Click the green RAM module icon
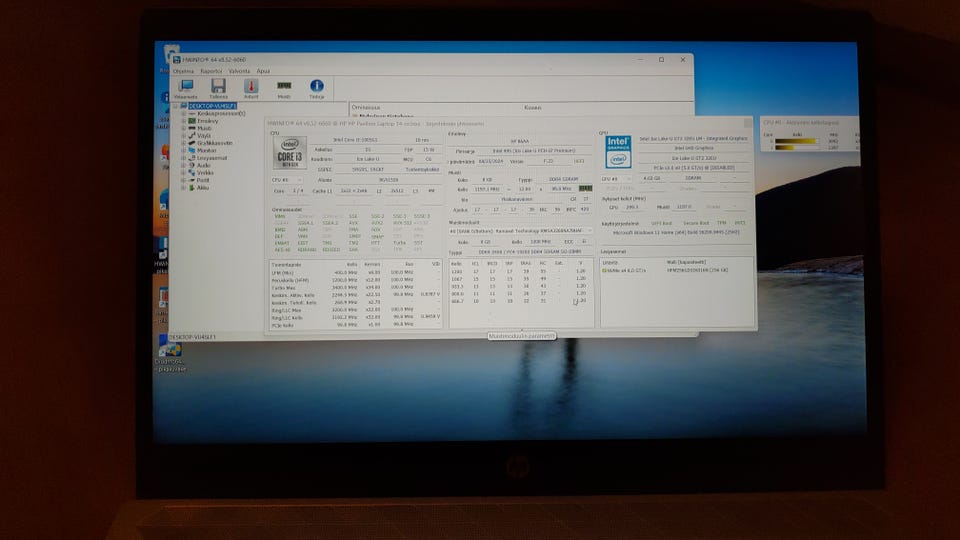Viewport: 960px width, 540px height. pos(585,189)
